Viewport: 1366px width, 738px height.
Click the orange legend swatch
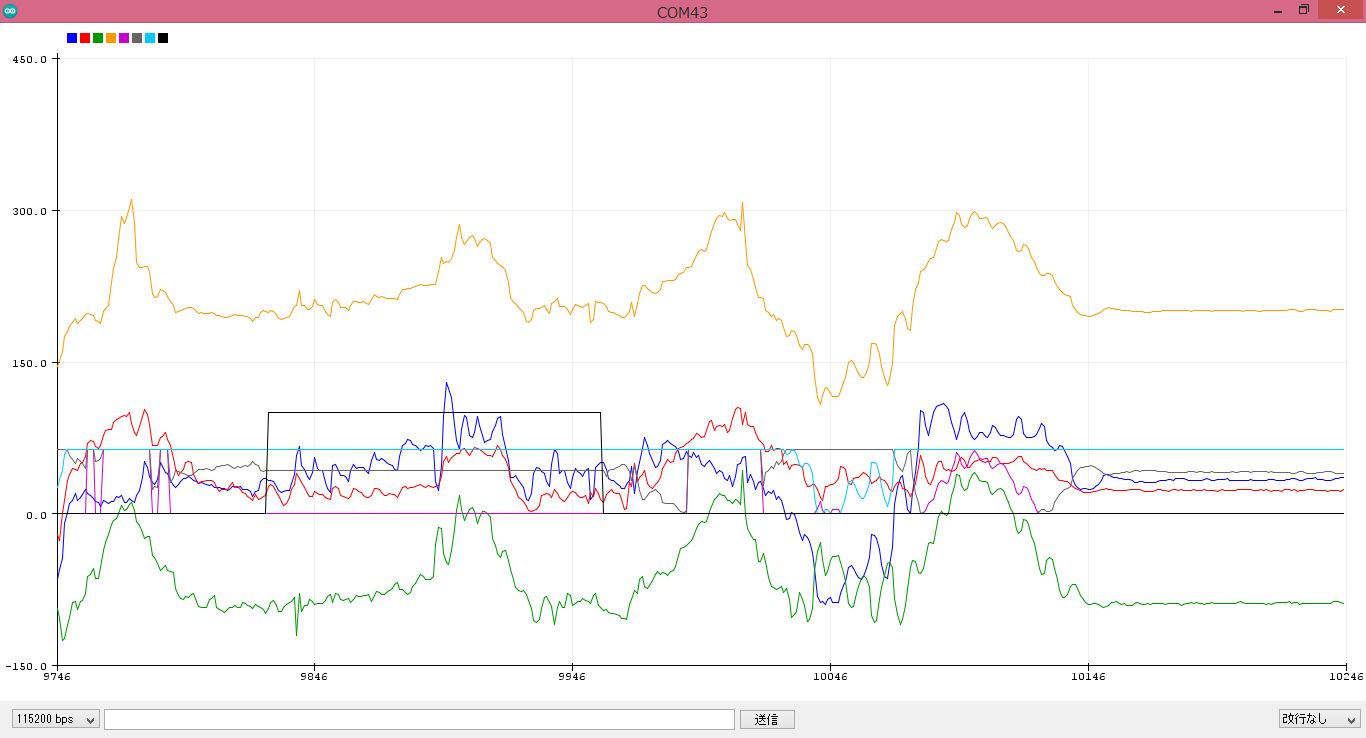coord(111,38)
